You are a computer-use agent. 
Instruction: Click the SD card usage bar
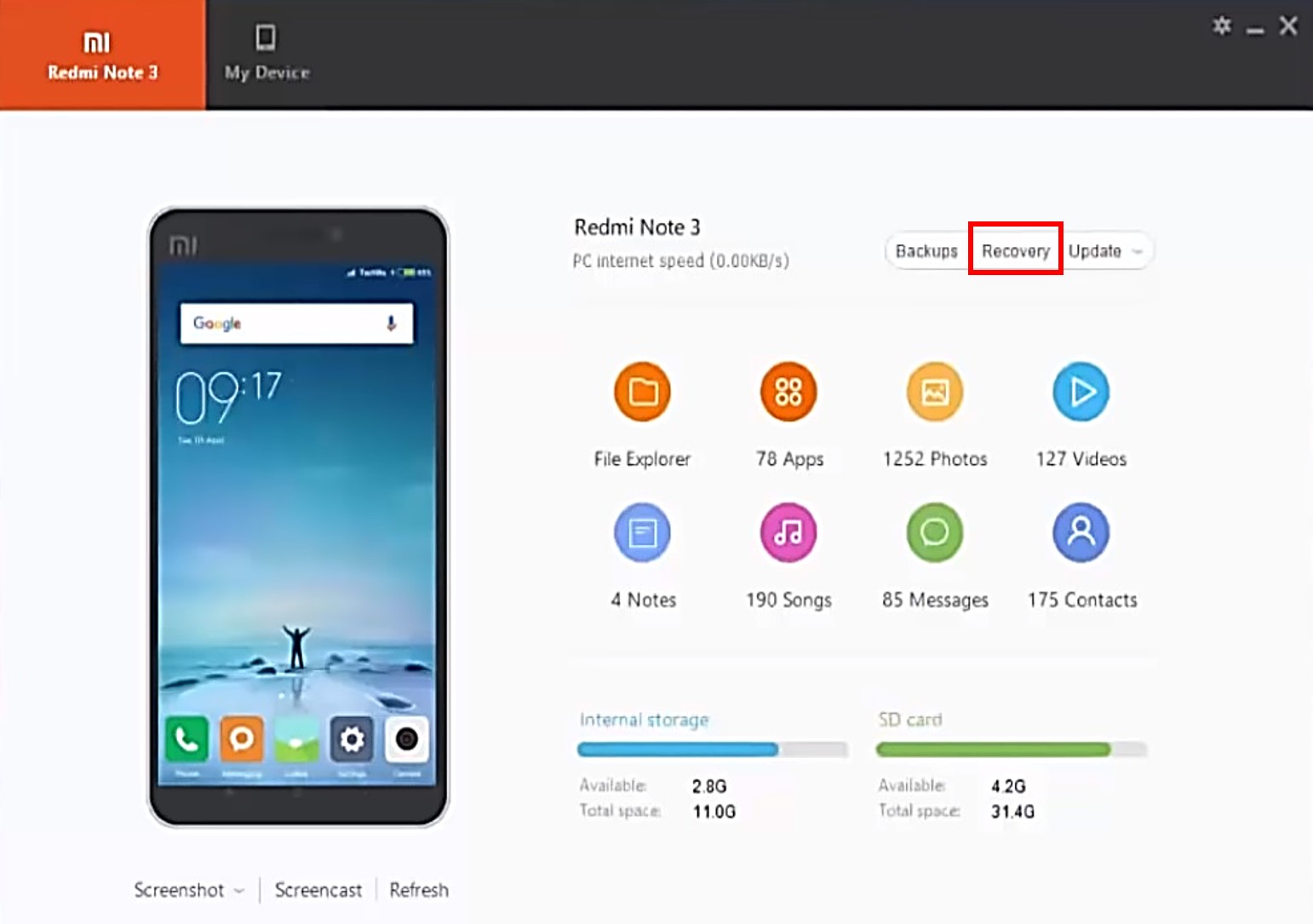pos(1012,749)
